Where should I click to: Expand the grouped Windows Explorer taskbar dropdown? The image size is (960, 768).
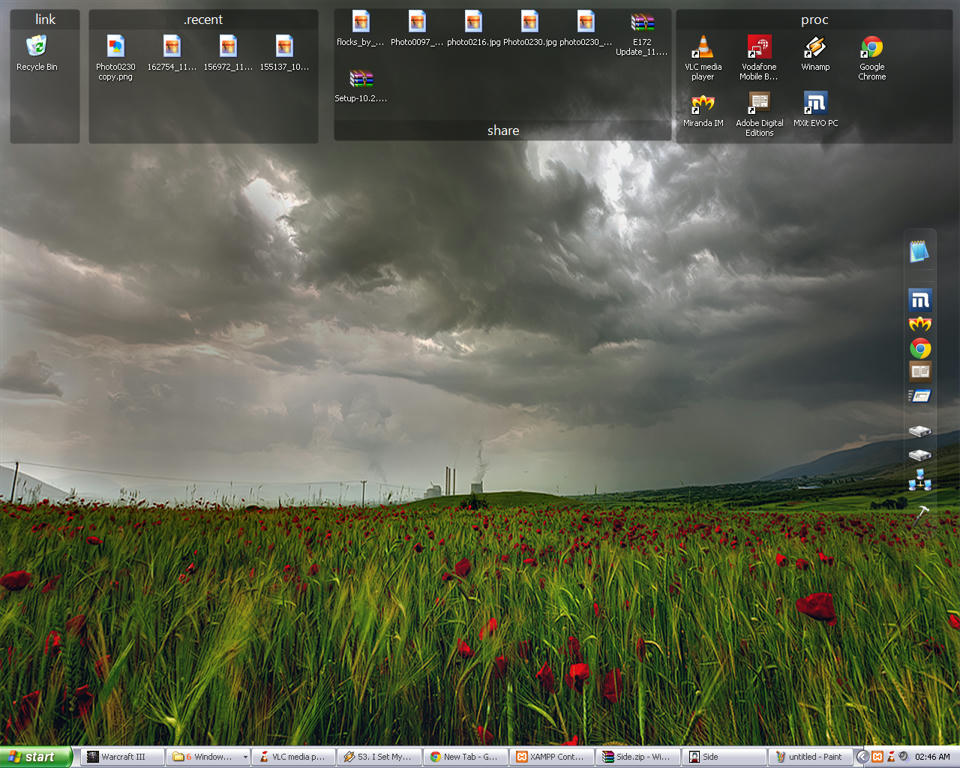[x=246, y=757]
